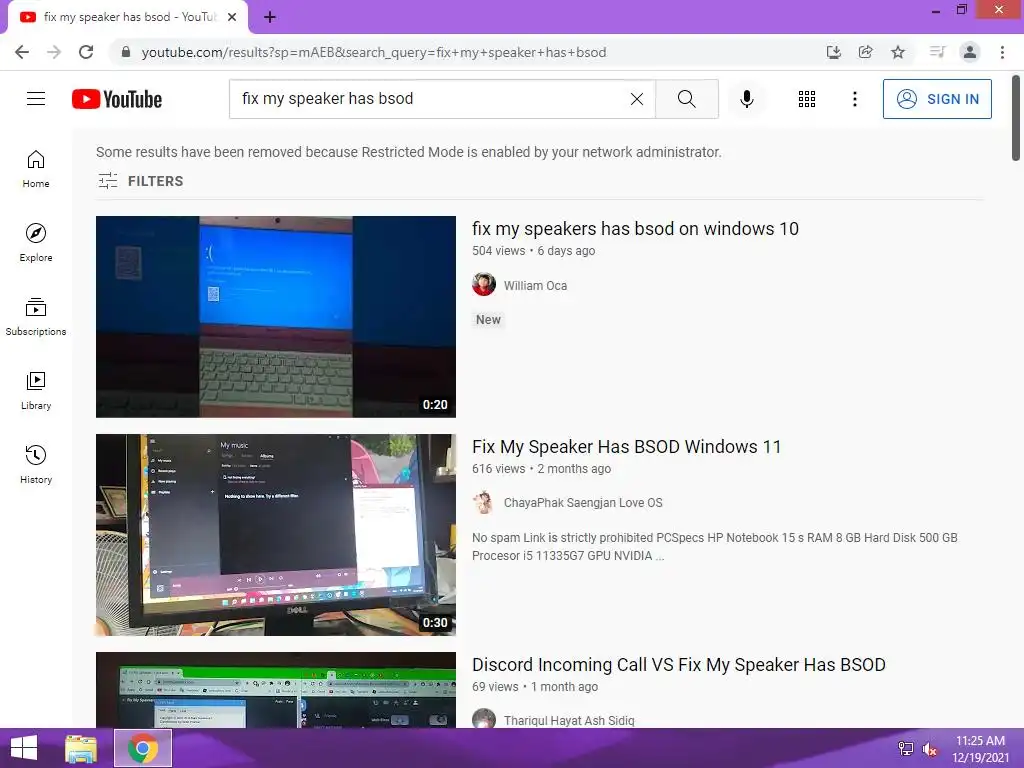
Task: Clear the search box with the X
Action: 637,99
